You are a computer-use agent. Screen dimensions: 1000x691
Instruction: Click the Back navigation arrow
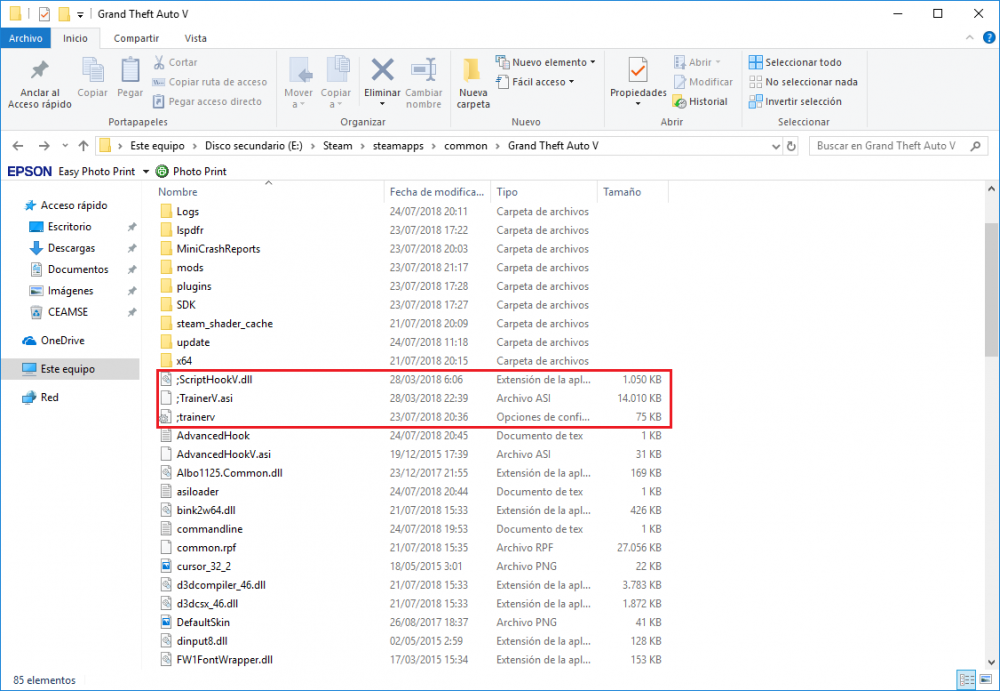pyautogui.click(x=18, y=146)
